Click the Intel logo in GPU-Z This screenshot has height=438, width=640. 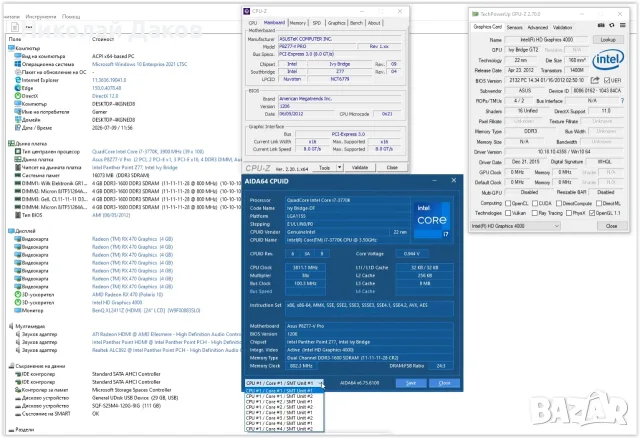pyautogui.click(x=607, y=59)
